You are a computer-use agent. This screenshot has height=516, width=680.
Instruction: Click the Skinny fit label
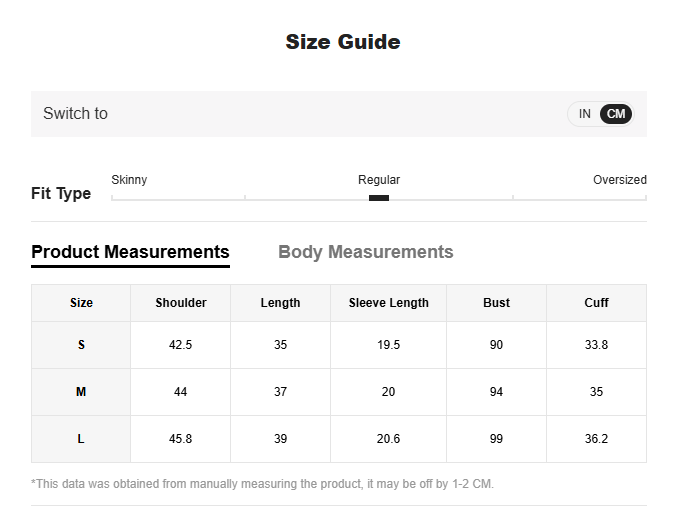coord(129,180)
